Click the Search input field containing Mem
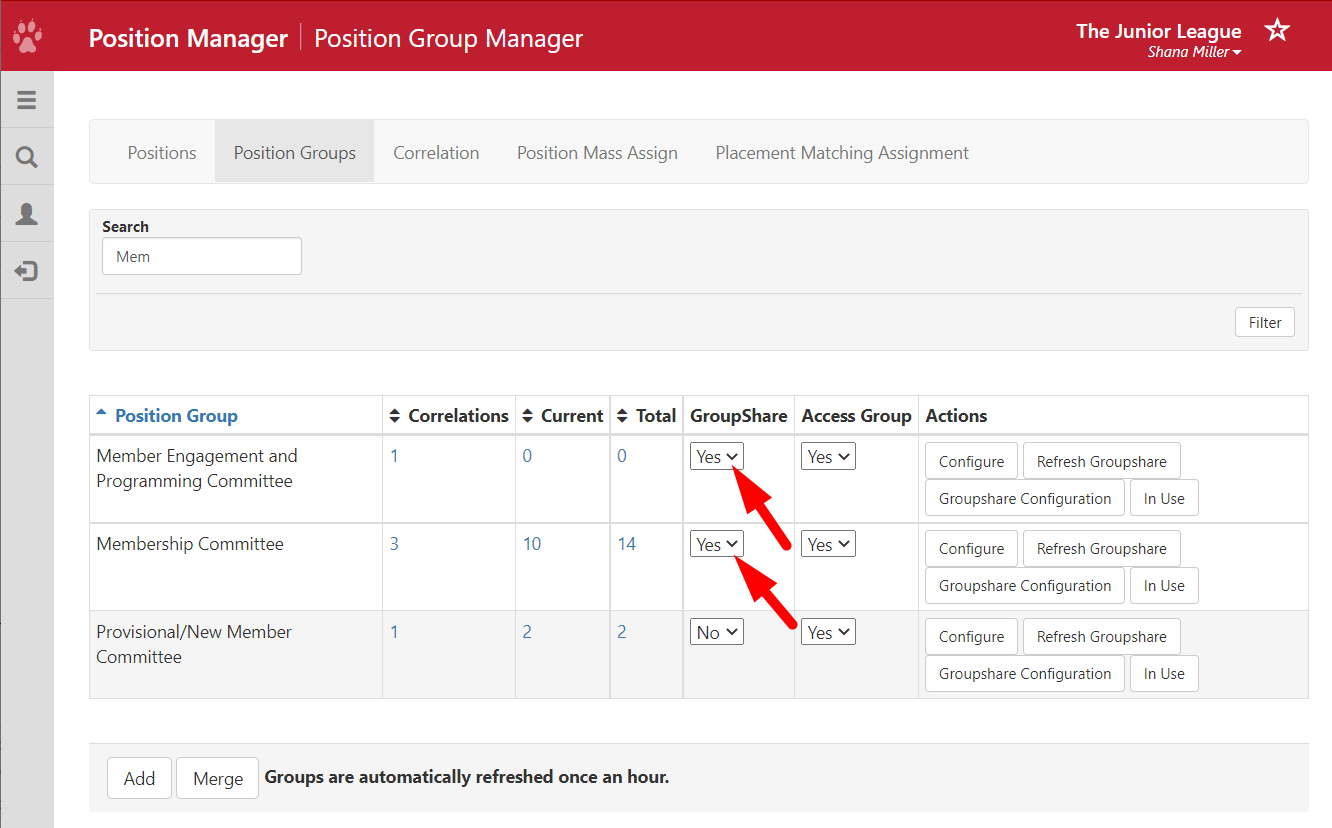The width and height of the screenshot is (1332, 828). coord(201,256)
